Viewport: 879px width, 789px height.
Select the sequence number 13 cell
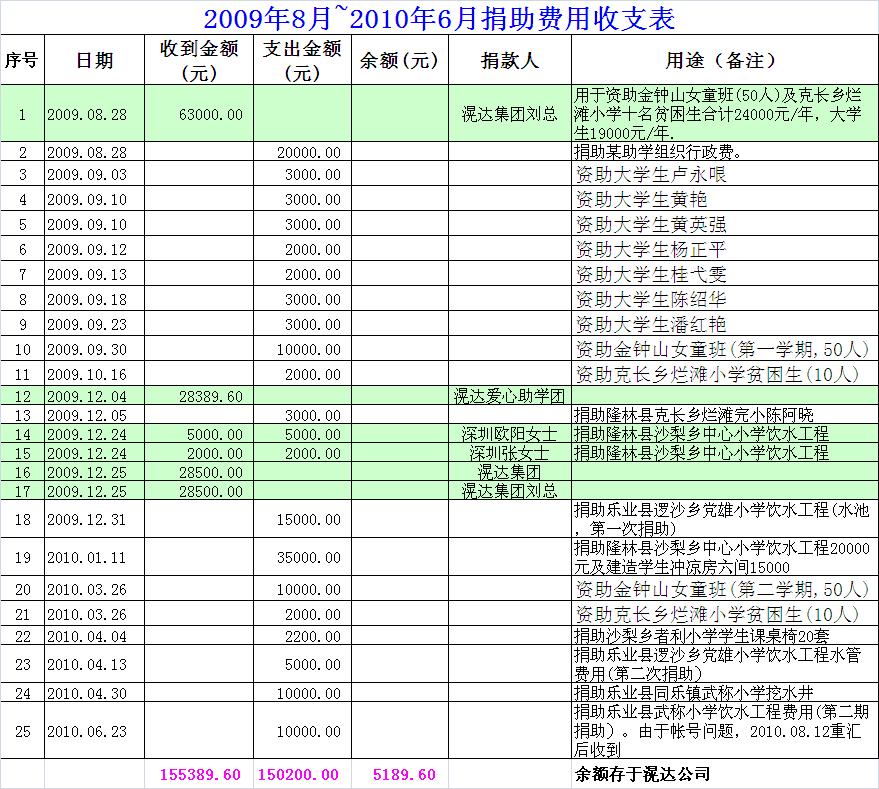22,415
